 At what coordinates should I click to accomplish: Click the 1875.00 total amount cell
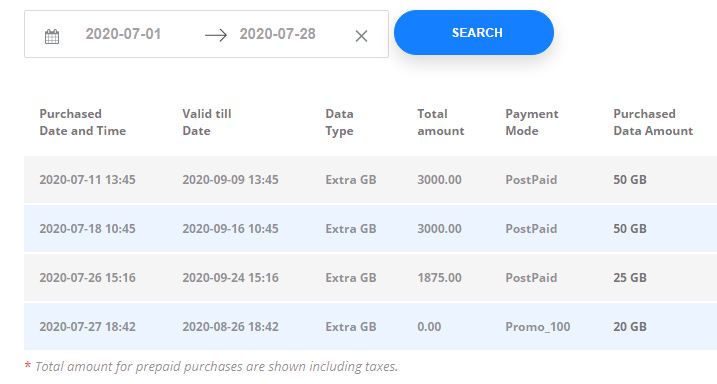click(x=439, y=277)
